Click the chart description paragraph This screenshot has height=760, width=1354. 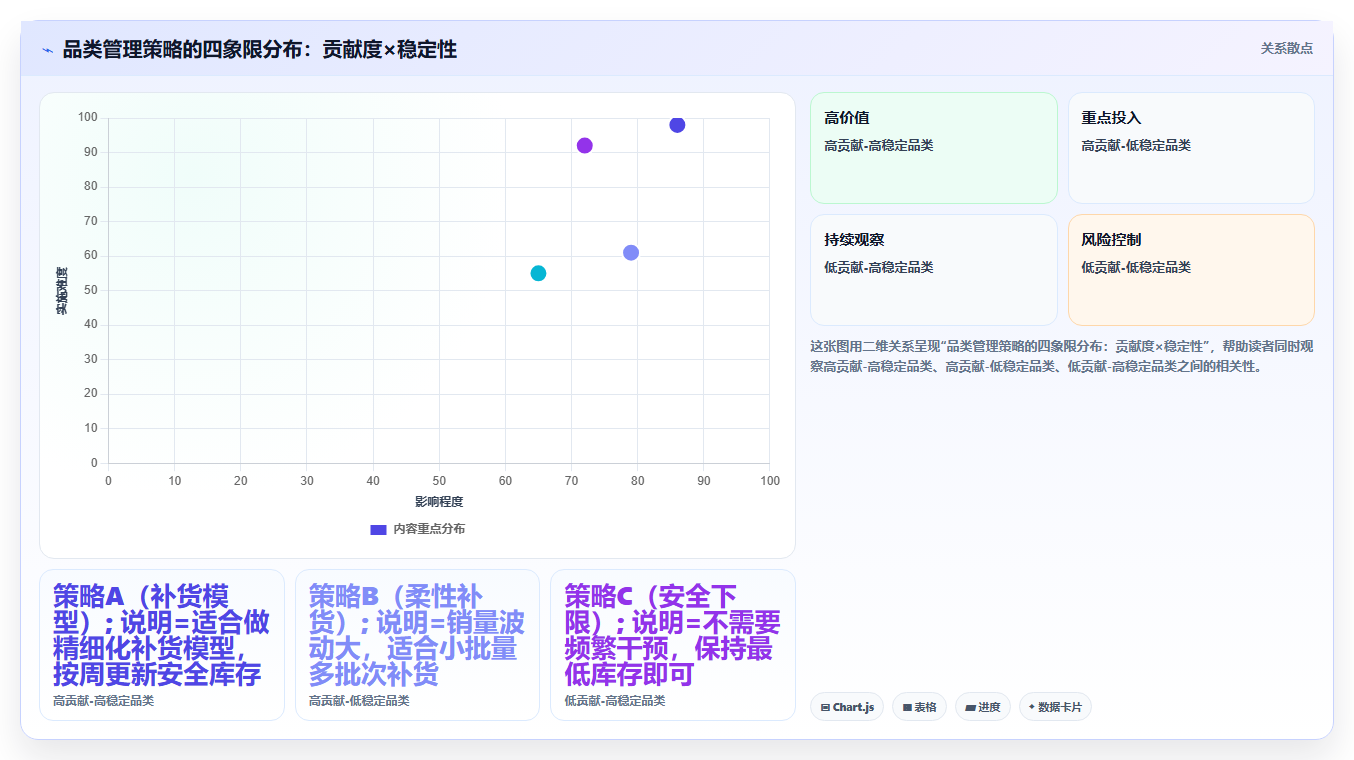click(1061, 356)
